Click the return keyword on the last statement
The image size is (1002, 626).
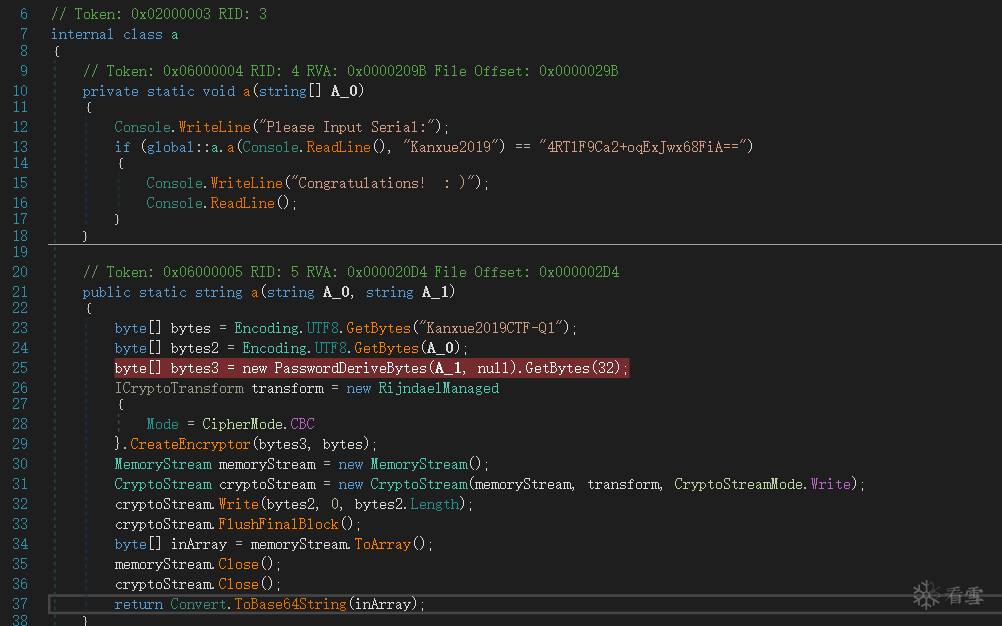(138, 604)
